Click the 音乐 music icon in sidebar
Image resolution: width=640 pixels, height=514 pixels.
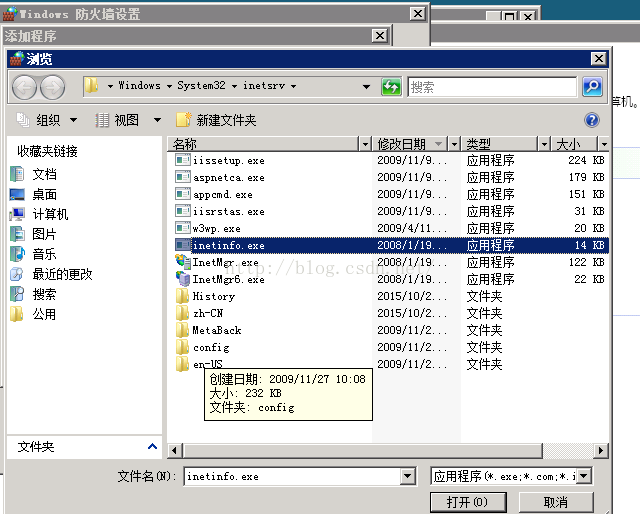click(17, 254)
